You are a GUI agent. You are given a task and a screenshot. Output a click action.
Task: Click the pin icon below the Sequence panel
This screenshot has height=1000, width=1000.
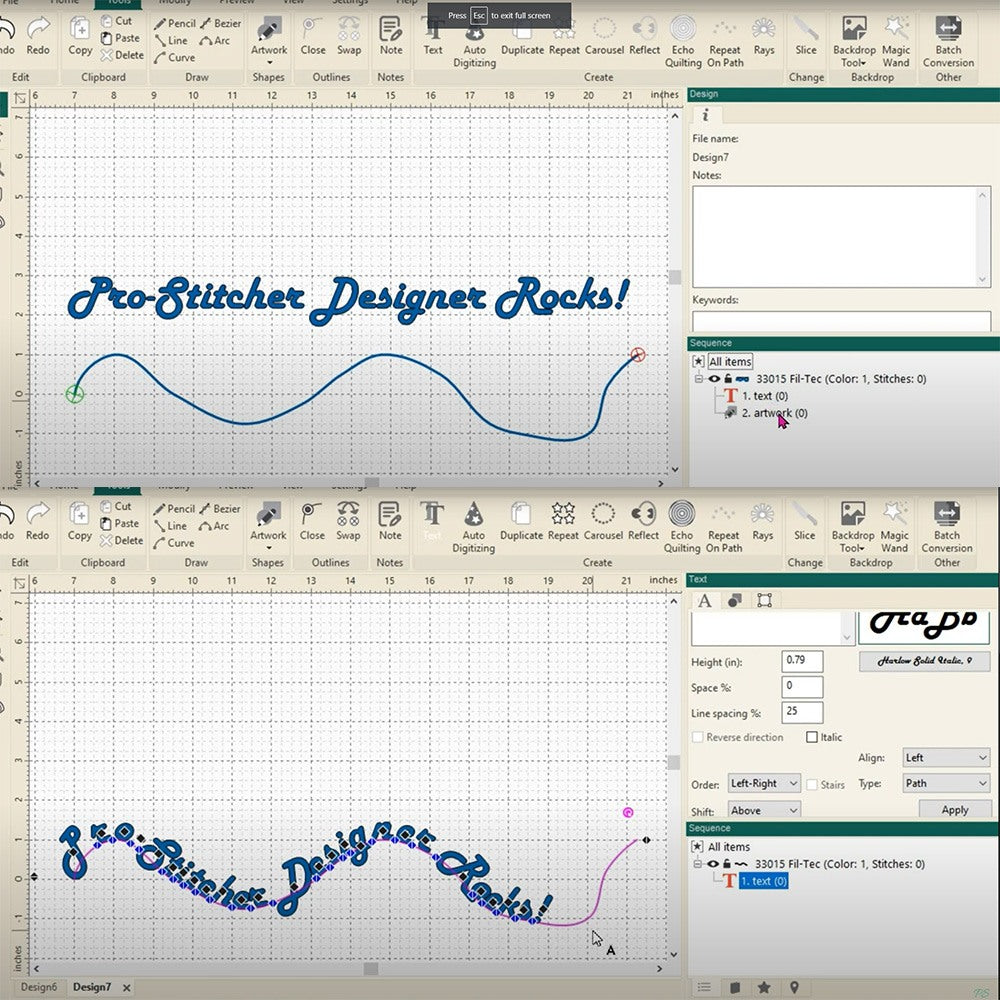pos(795,987)
